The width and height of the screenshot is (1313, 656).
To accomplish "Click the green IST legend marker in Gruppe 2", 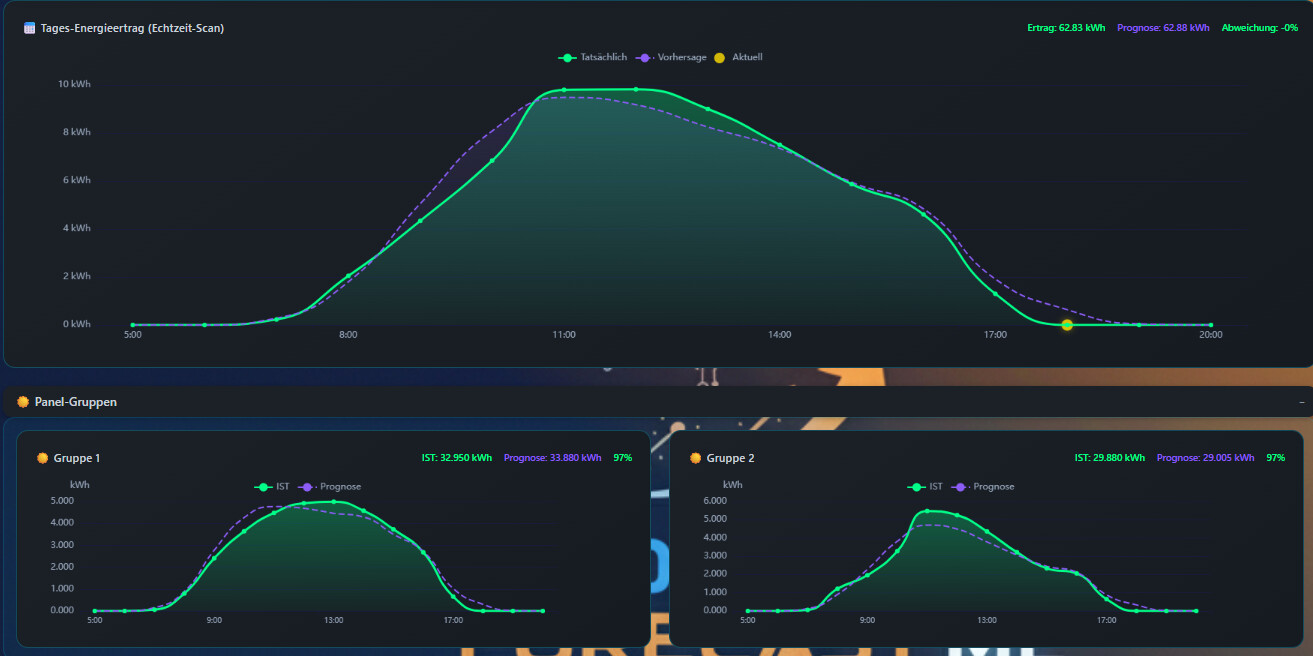I will [x=916, y=487].
